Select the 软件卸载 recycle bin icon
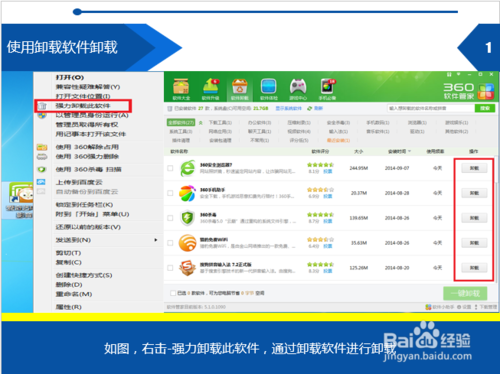Viewport: 500px width, 374px height. (x=240, y=87)
